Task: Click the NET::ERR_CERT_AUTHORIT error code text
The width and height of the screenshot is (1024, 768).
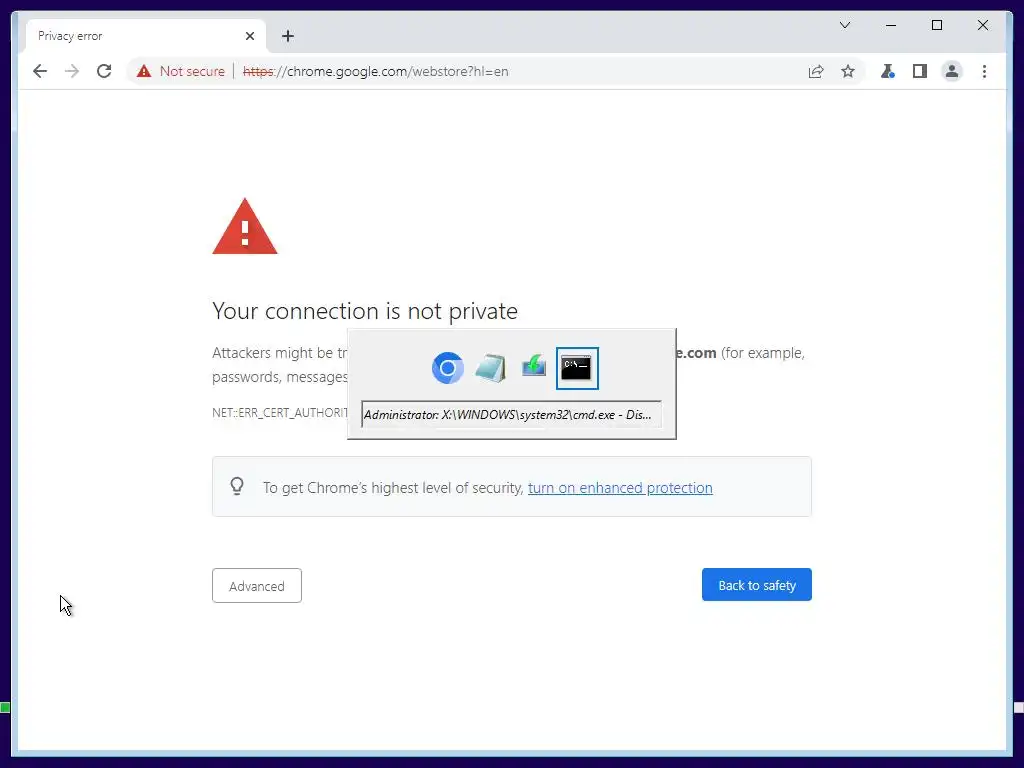Action: pyautogui.click(x=280, y=413)
